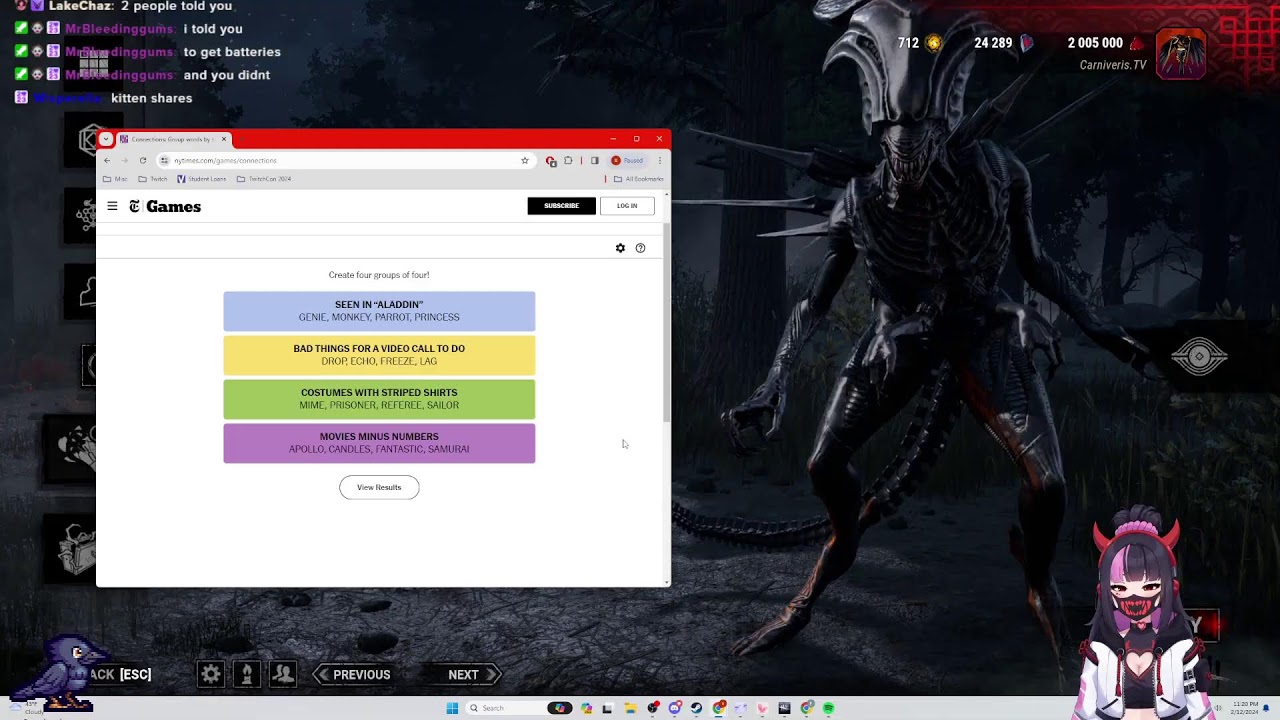Open the Twitch bookmarks folder

click(x=153, y=179)
